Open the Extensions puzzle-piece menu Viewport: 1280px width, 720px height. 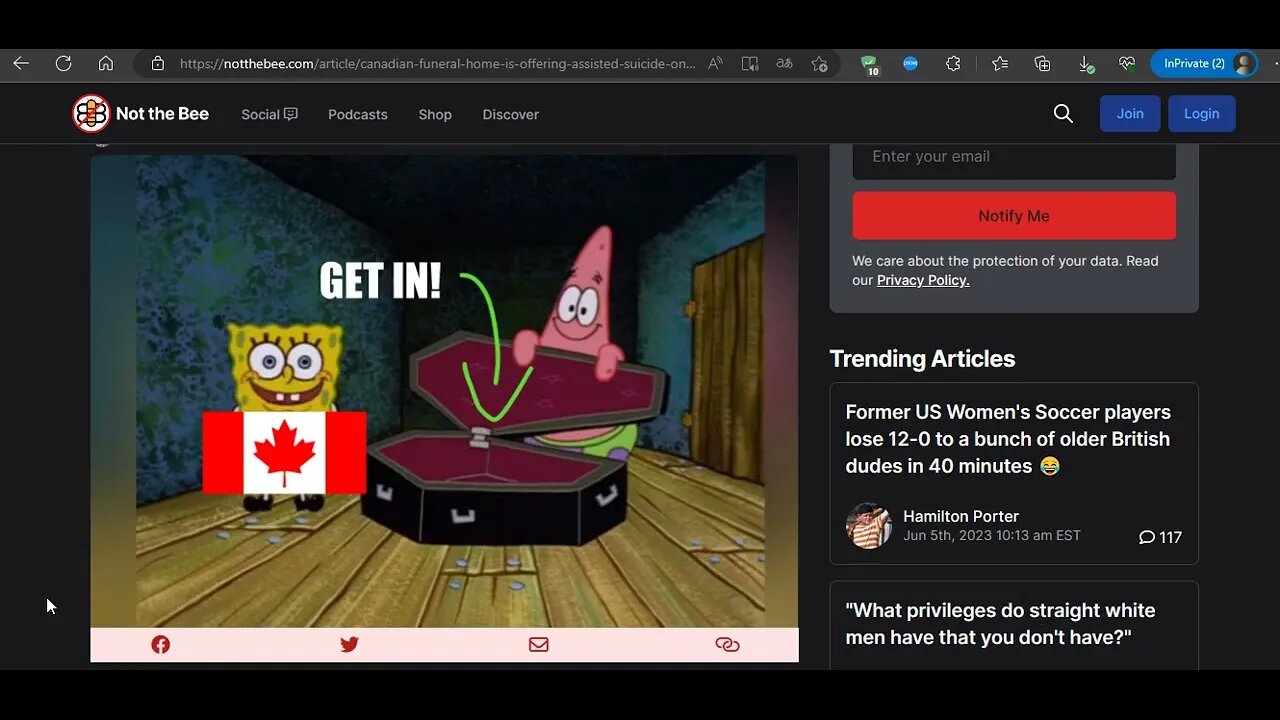[x=953, y=64]
